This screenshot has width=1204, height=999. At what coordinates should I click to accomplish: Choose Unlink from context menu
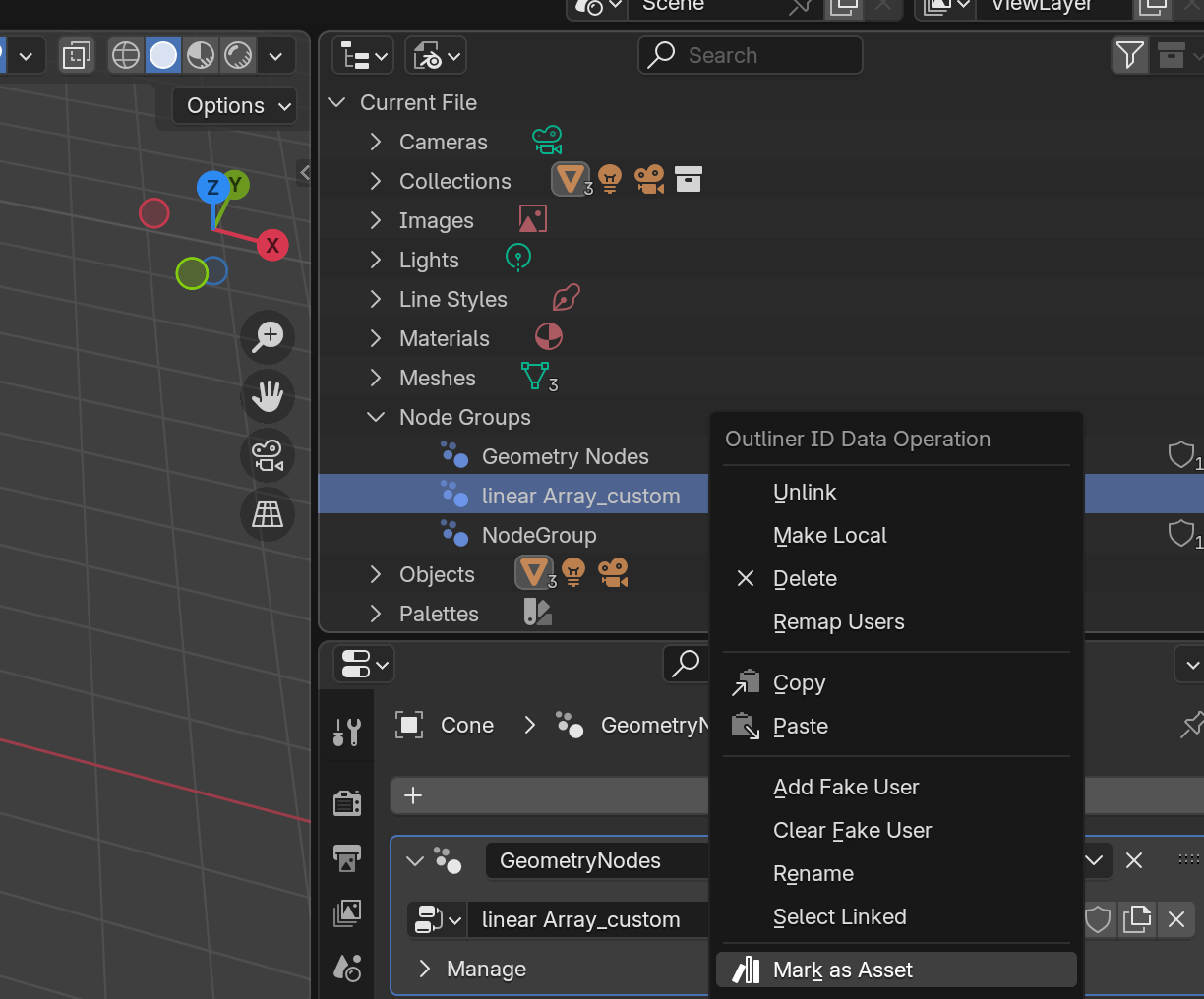(x=896, y=493)
